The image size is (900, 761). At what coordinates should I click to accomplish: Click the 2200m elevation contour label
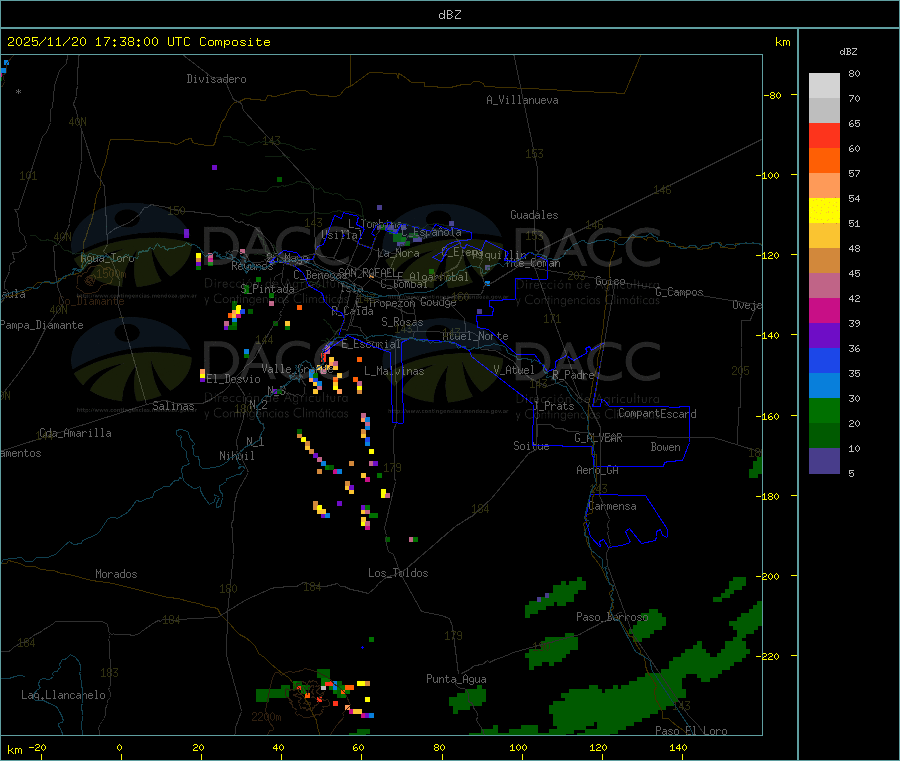(x=266, y=717)
